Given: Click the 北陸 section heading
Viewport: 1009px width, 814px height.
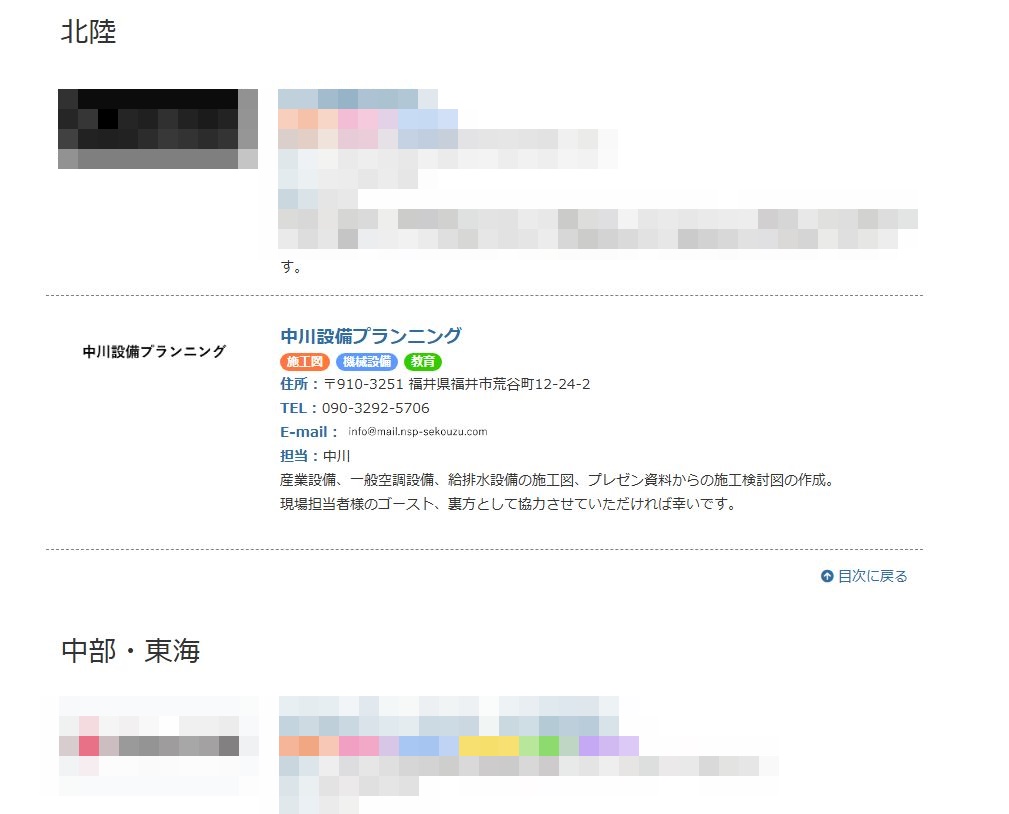Looking at the screenshot, I should coord(88,32).
